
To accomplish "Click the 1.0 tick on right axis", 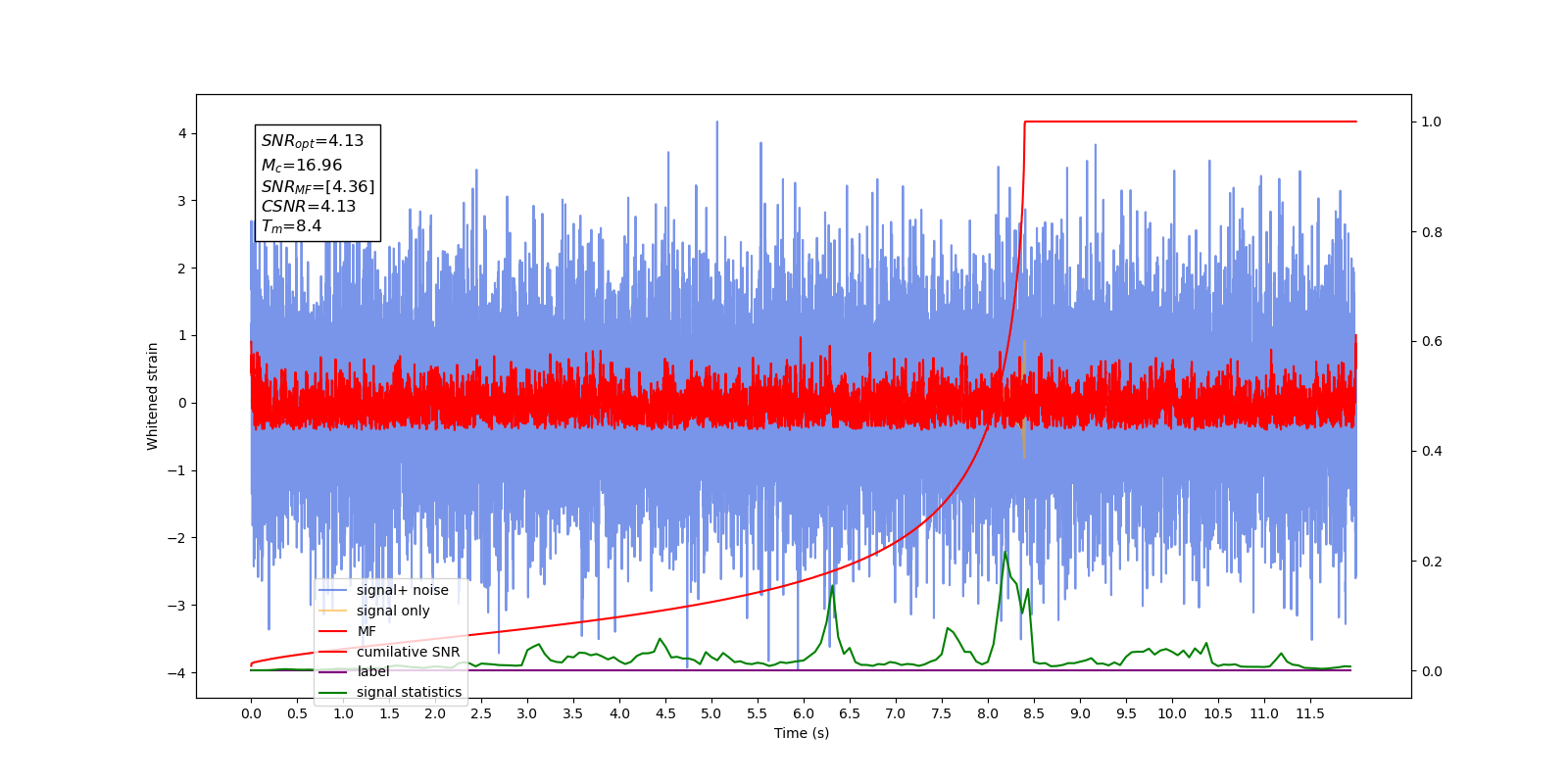I will 1432,122.
